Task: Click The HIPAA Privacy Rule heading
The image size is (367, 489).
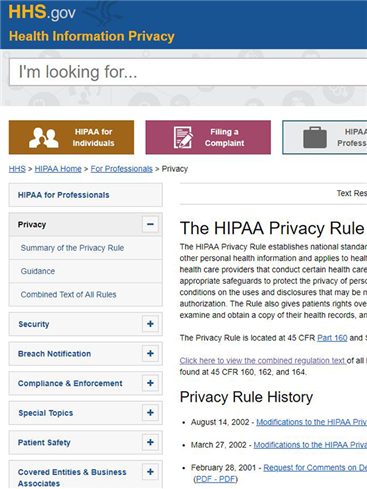Action: click(272, 229)
